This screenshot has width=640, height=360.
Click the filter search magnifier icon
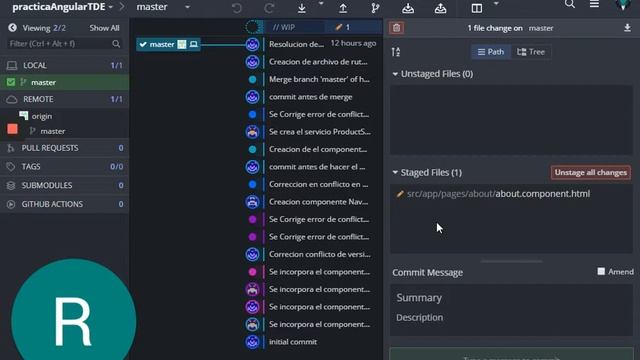pos(116,44)
